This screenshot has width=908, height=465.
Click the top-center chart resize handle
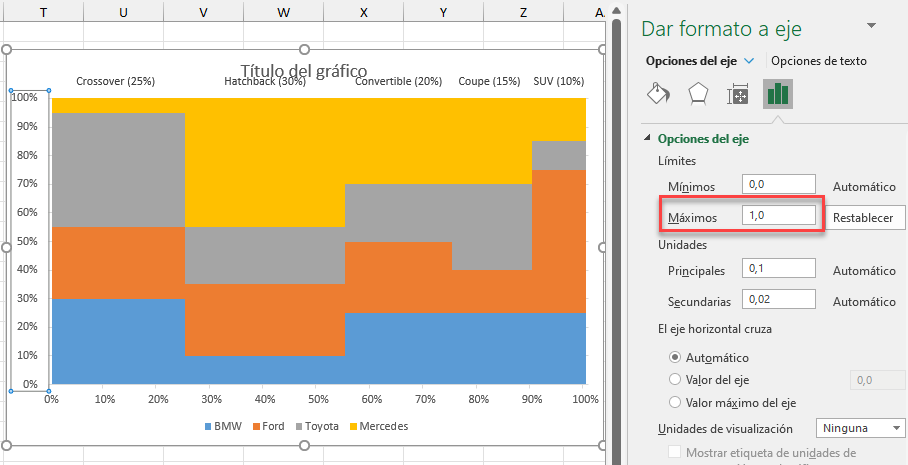304,50
